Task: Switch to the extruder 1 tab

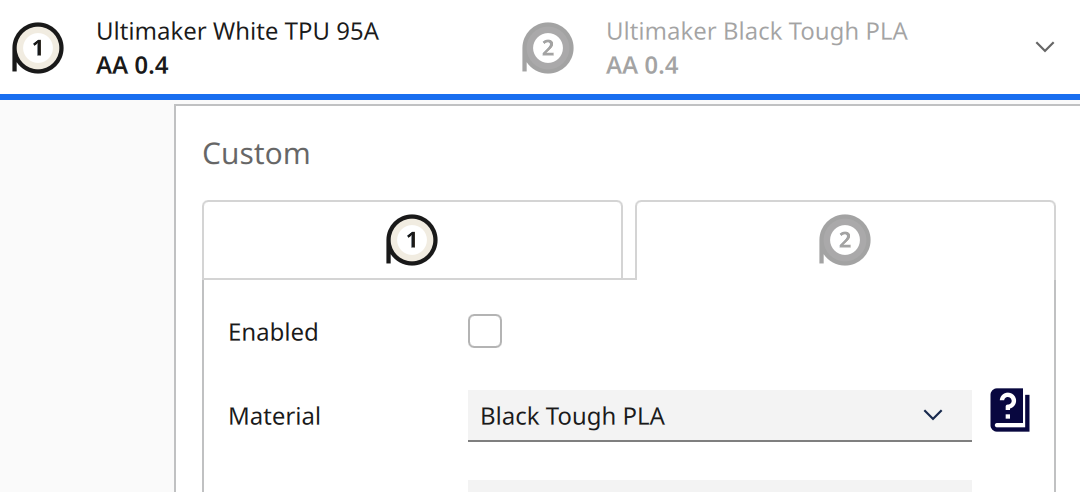Action: (x=412, y=240)
